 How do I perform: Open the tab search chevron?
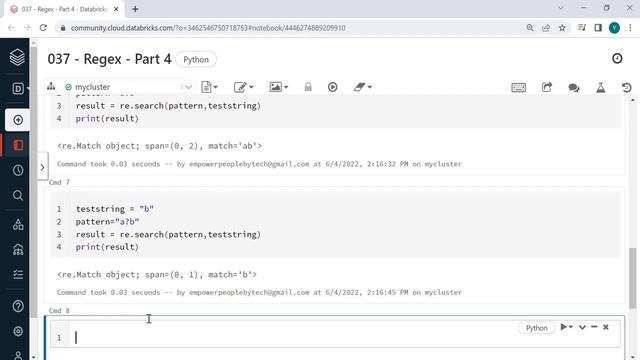pos(560,8)
